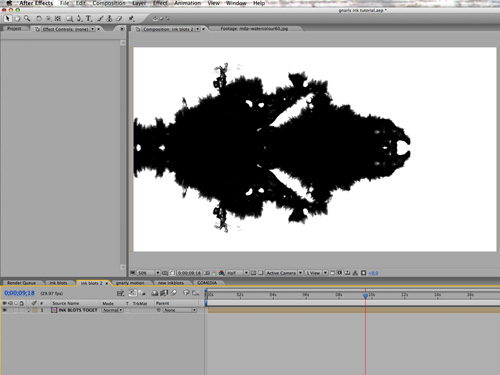This screenshot has height=375, width=500.
Task: Open the After Effects application menu
Action: (36, 3)
